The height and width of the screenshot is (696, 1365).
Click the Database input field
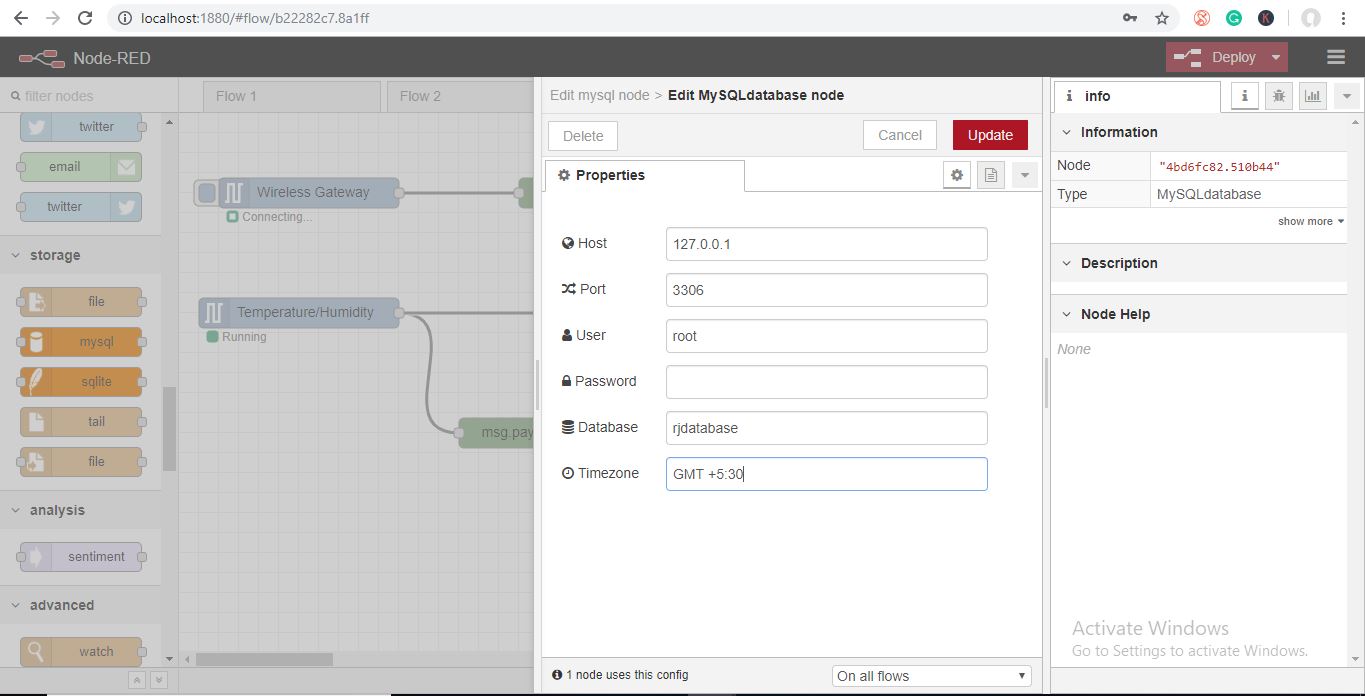[x=826, y=428]
